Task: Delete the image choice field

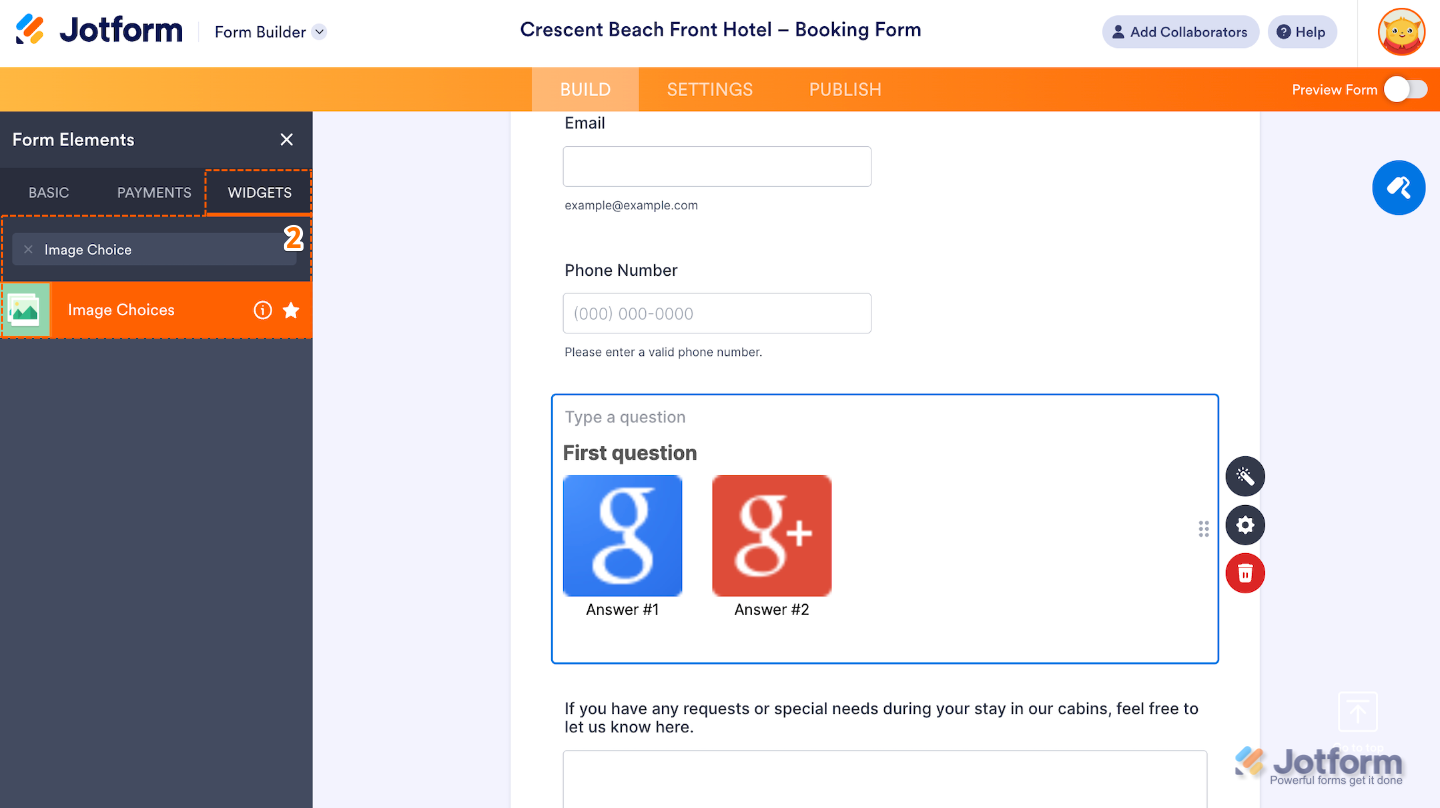Action: coord(1245,573)
